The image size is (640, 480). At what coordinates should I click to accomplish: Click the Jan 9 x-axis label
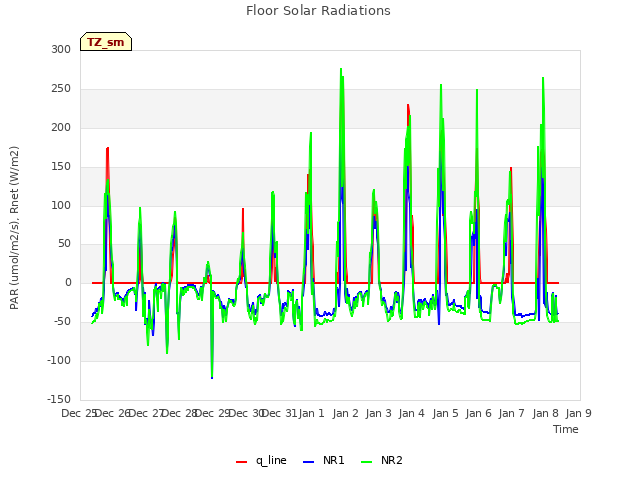pyautogui.click(x=578, y=413)
